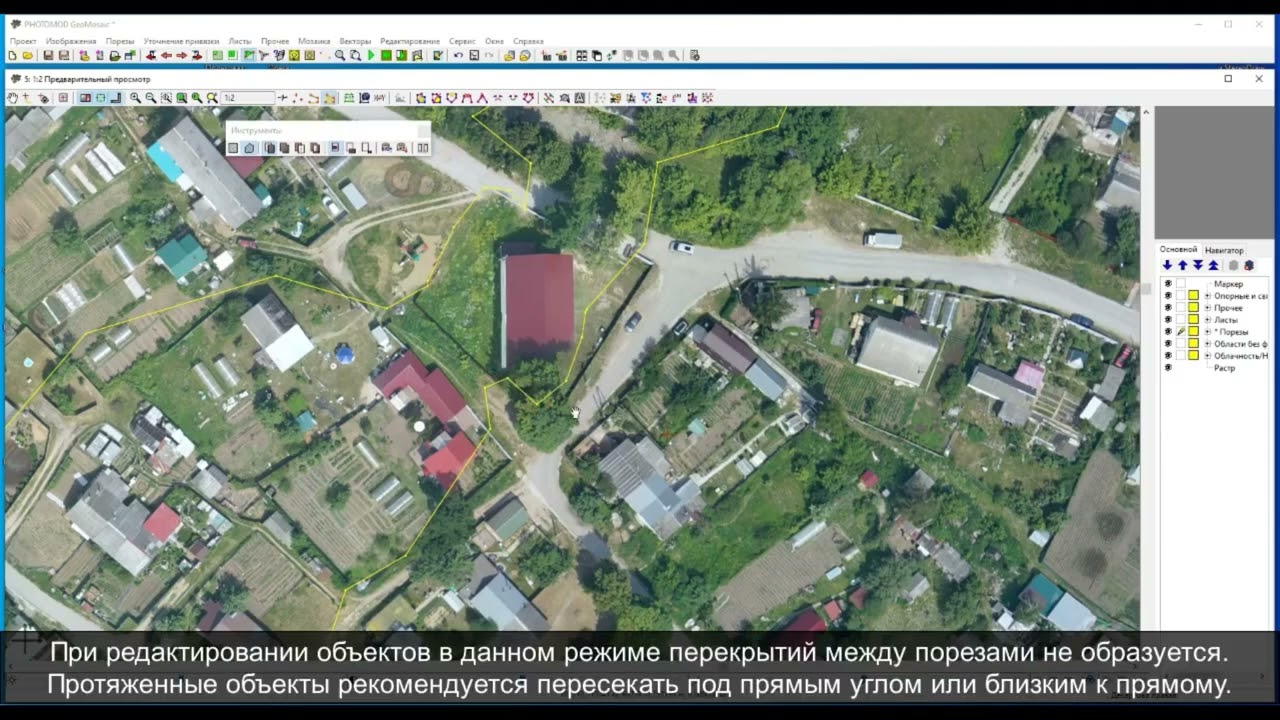Toggle visibility of Опорные и св layer
The width and height of the screenshot is (1280, 720).
pos(1168,296)
